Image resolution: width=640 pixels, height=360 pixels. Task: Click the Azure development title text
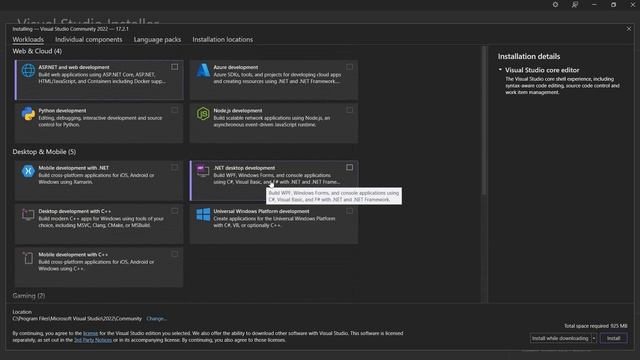click(x=236, y=67)
